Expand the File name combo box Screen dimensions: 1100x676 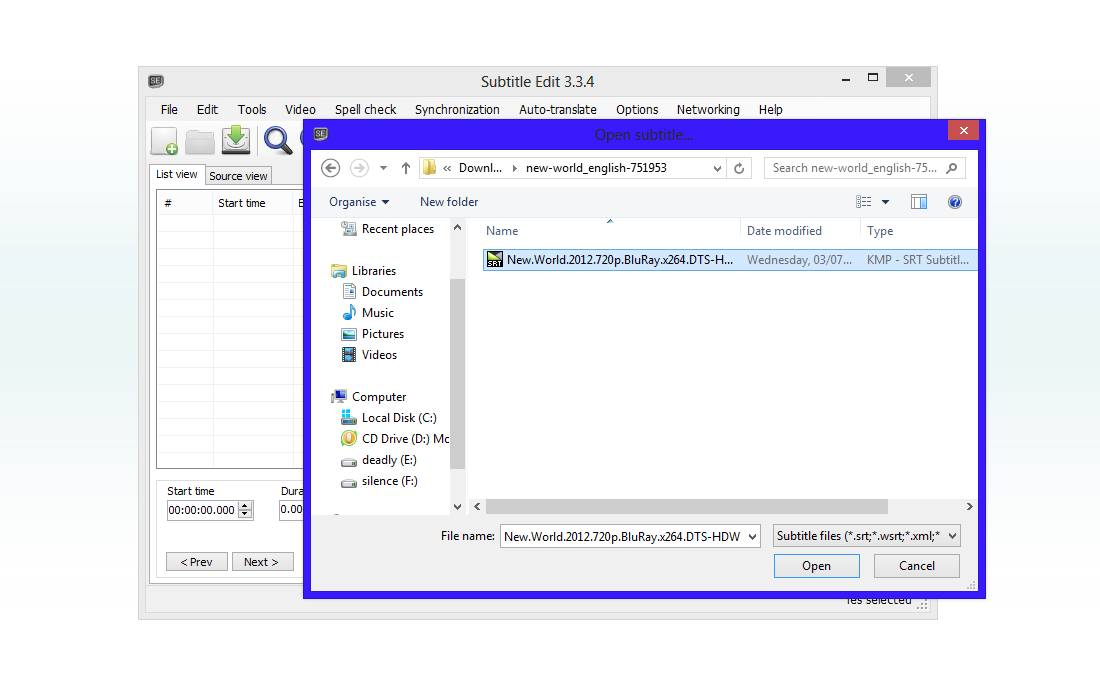click(x=752, y=537)
